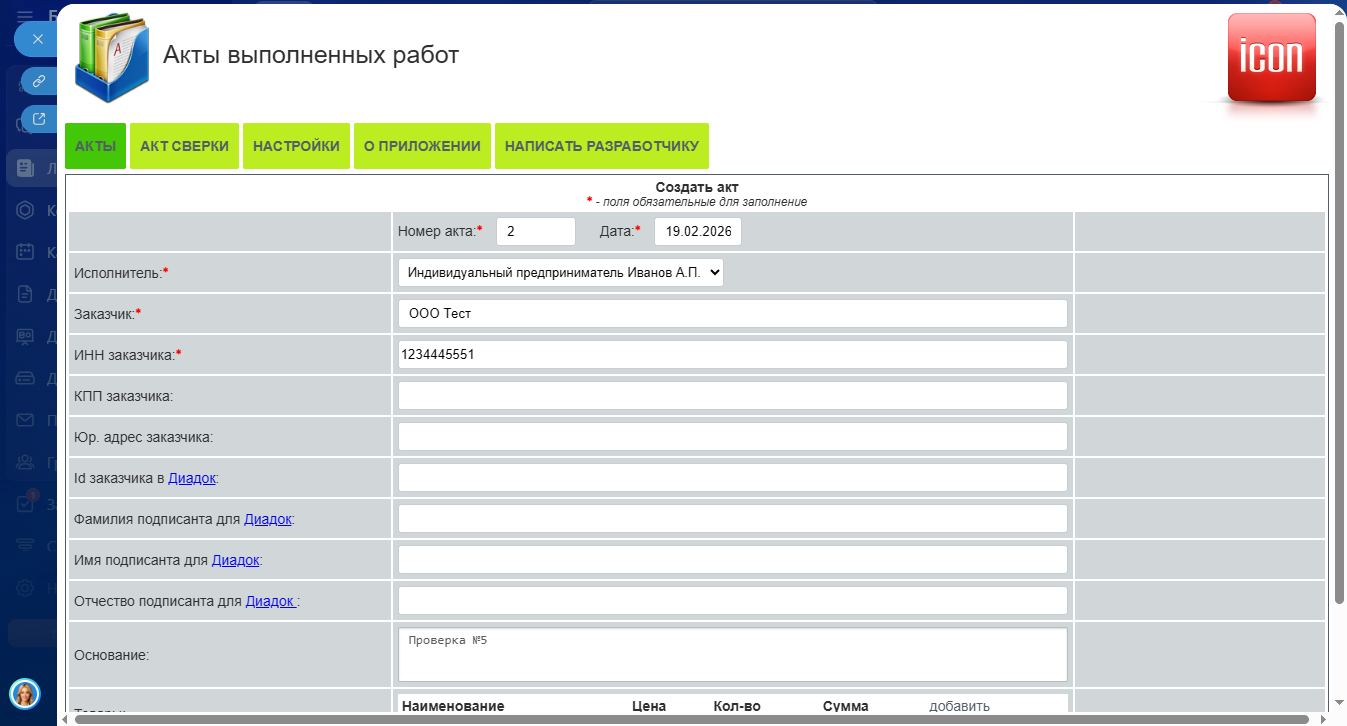
Task: Focus the Юр. адрес заказчика field
Action: pyautogui.click(x=733, y=437)
